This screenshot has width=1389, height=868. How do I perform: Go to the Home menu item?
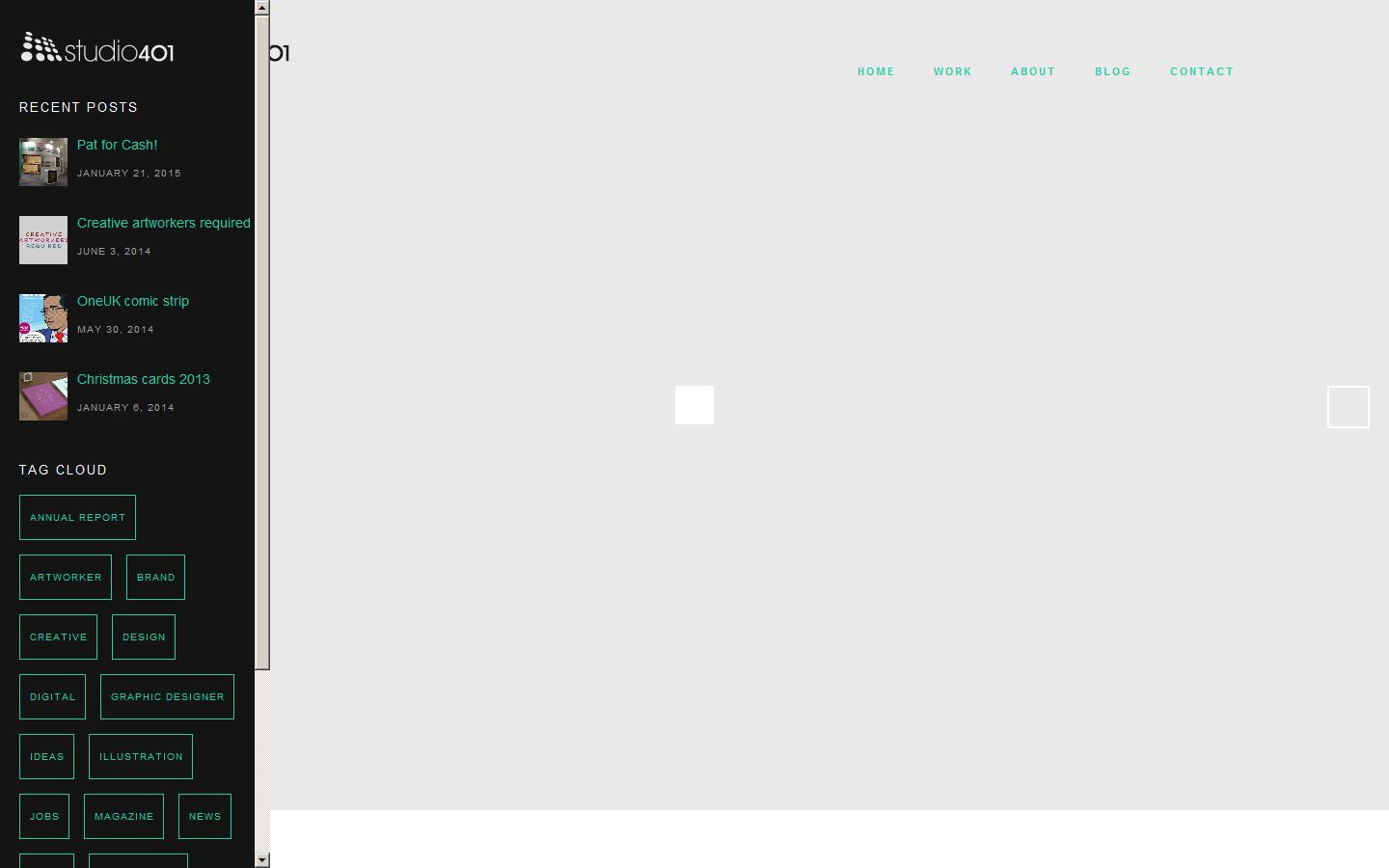click(876, 71)
